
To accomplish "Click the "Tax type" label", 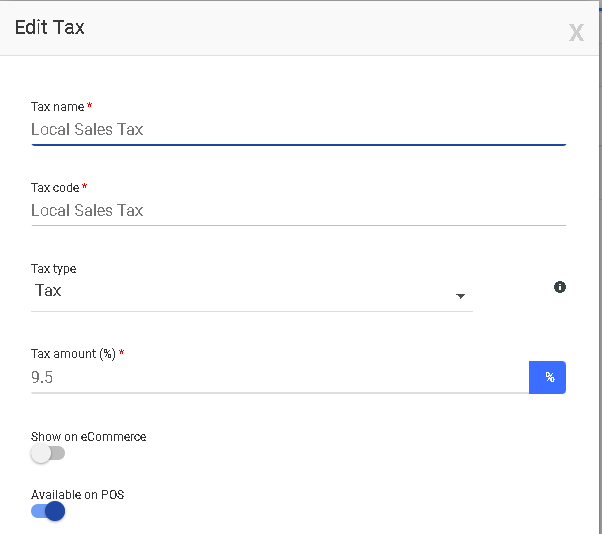I will tap(54, 269).
